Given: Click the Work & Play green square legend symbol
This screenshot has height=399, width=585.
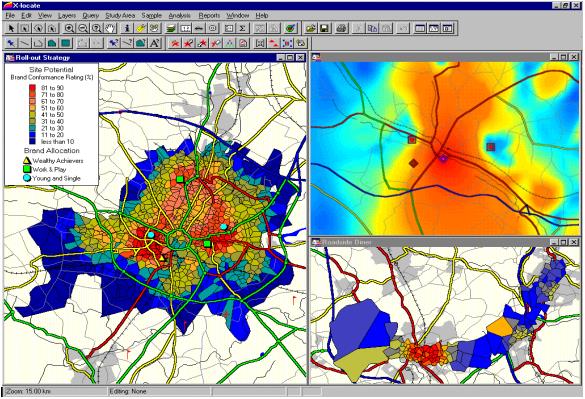Looking at the screenshot, I should 27,169.
